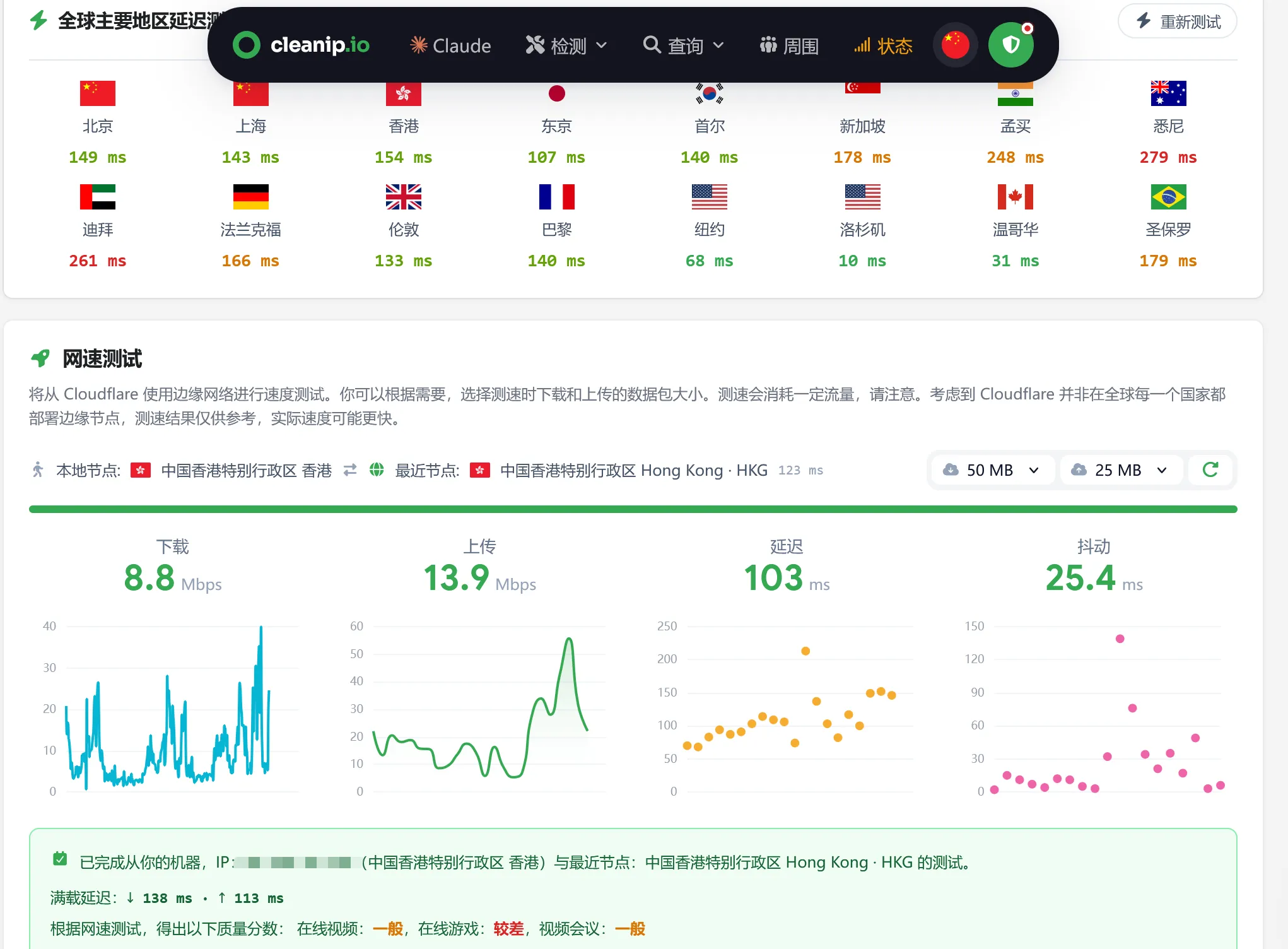Select the 状态 nav item
Image resolution: width=1288 pixels, height=949 pixels.
click(x=883, y=45)
